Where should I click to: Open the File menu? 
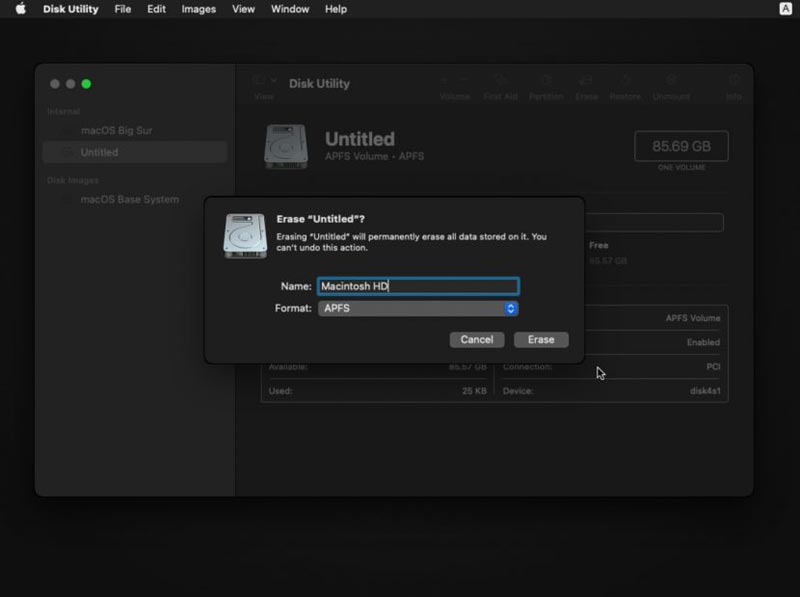[122, 9]
